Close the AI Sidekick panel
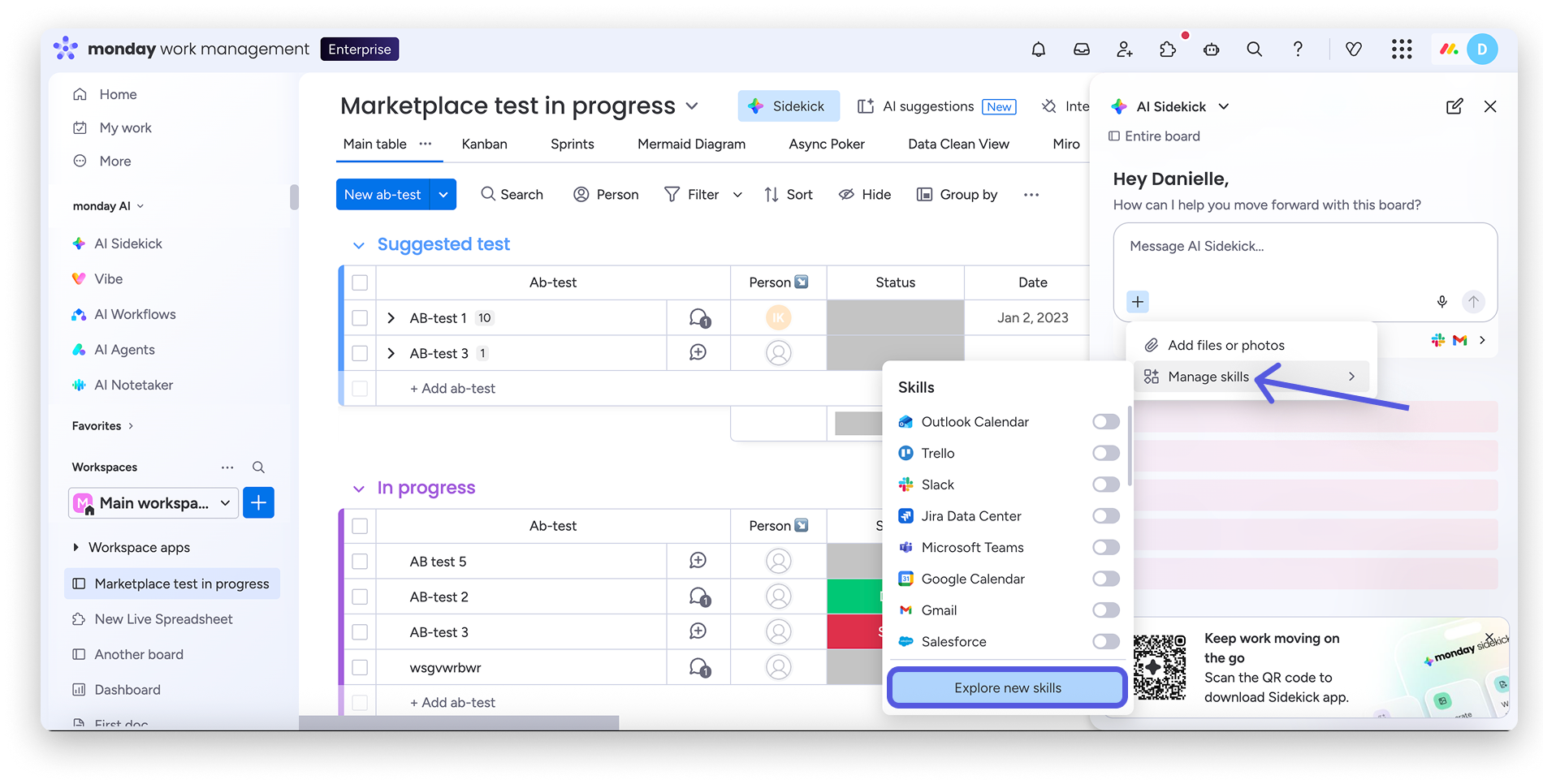The height and width of the screenshot is (784, 1543). [1490, 106]
